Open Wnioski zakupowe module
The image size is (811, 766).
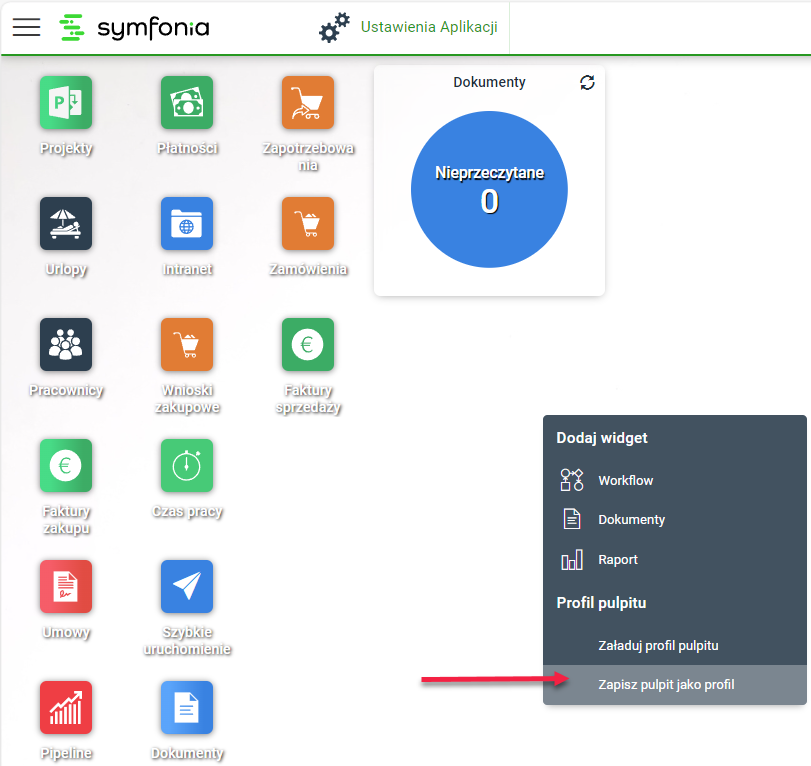coord(187,344)
